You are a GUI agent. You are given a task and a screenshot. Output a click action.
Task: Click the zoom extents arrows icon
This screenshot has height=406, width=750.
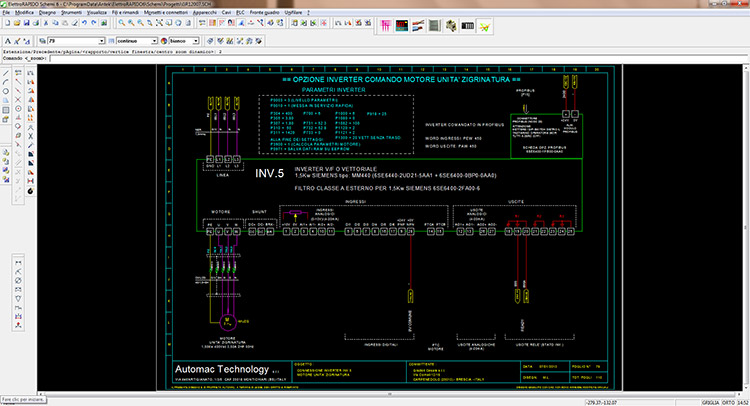[159, 23]
